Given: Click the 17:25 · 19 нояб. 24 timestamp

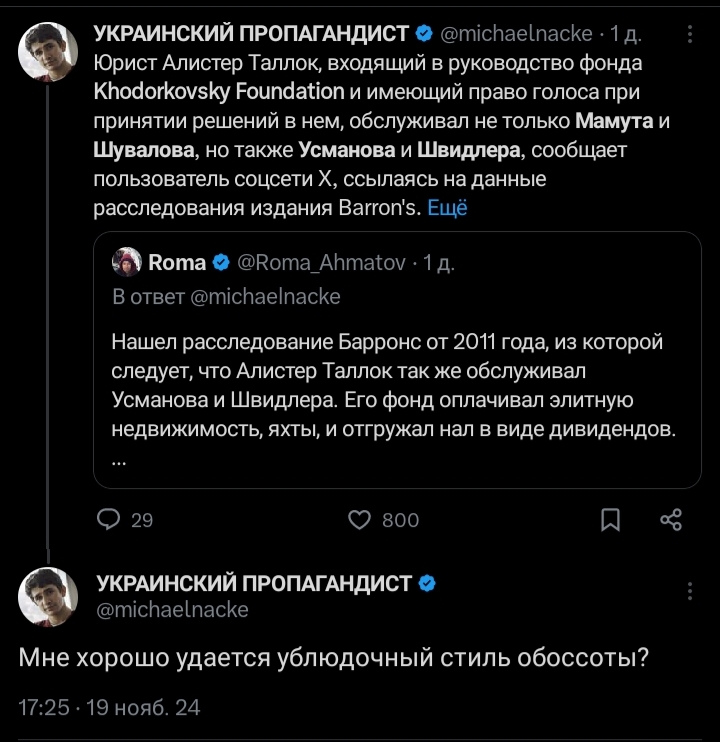Looking at the screenshot, I should pyautogui.click(x=110, y=707).
